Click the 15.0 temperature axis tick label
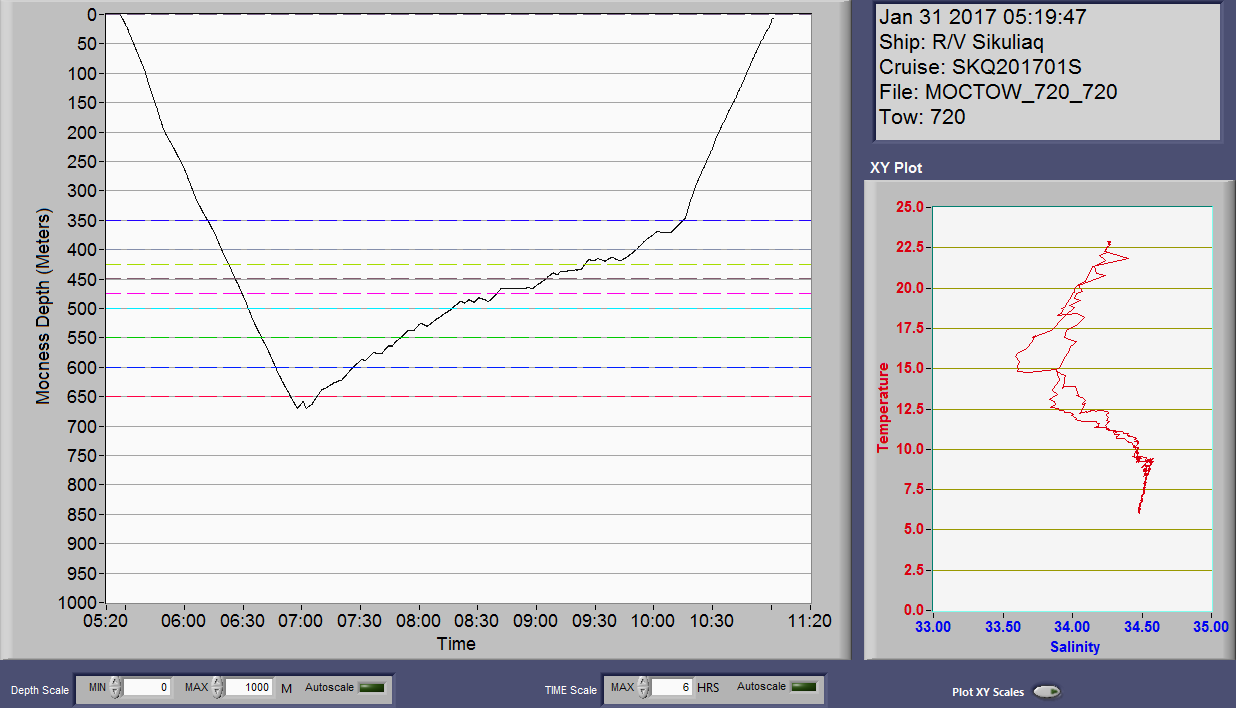 (x=912, y=368)
